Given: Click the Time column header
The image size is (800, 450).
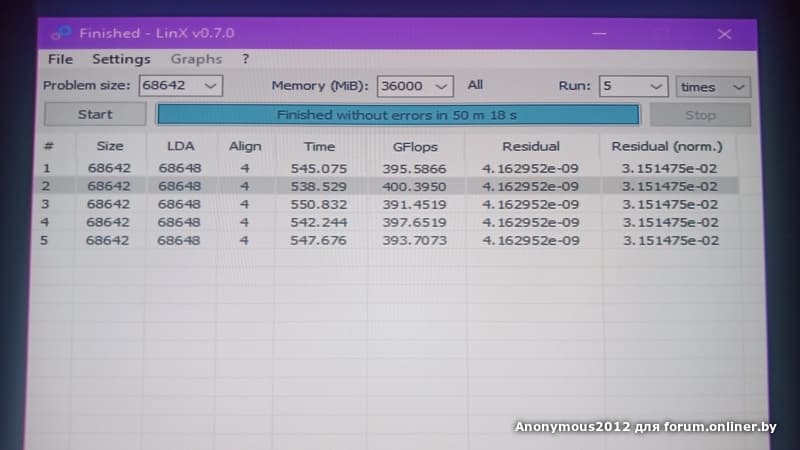Looking at the screenshot, I should (x=319, y=146).
